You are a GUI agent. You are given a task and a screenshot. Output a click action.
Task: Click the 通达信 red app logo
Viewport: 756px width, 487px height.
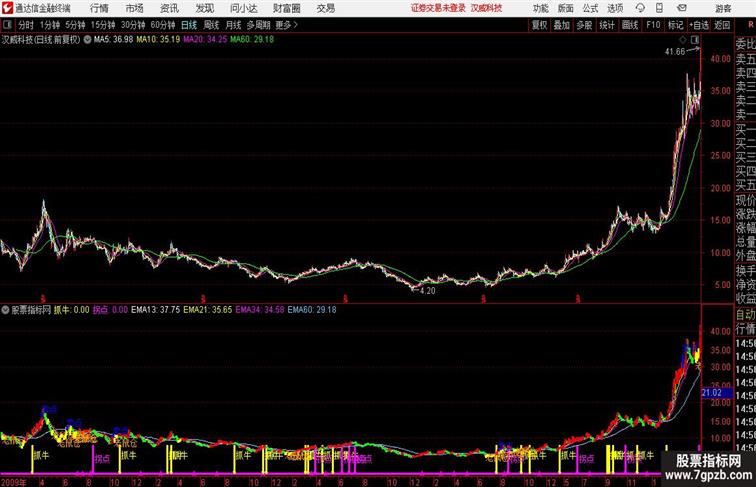click(x=7, y=8)
